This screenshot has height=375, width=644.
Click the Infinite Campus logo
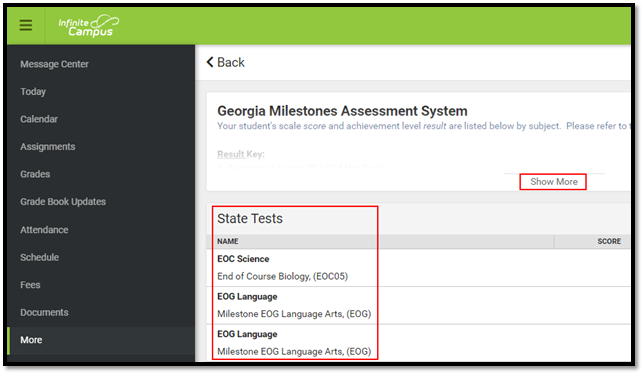pos(88,26)
